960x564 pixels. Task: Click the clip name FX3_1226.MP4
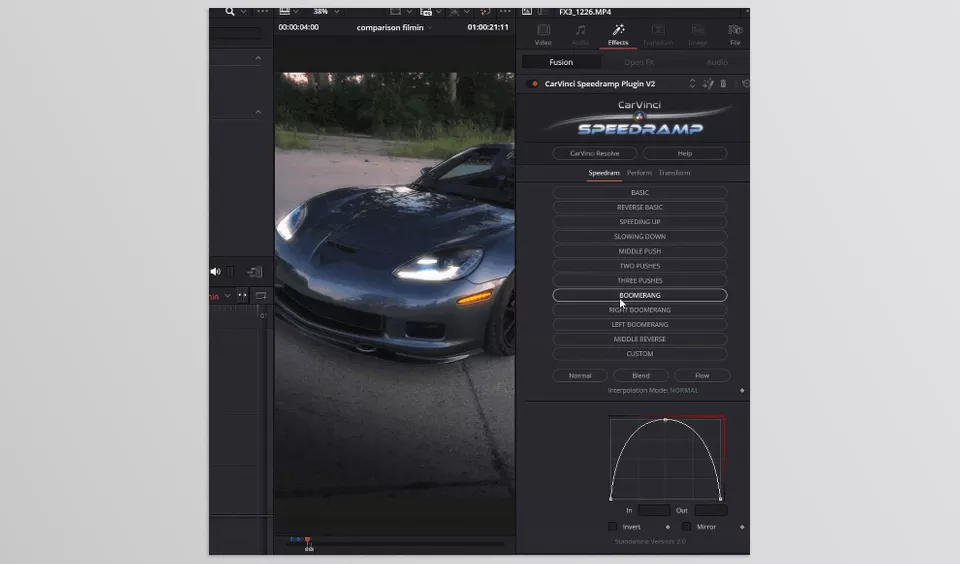pos(585,12)
